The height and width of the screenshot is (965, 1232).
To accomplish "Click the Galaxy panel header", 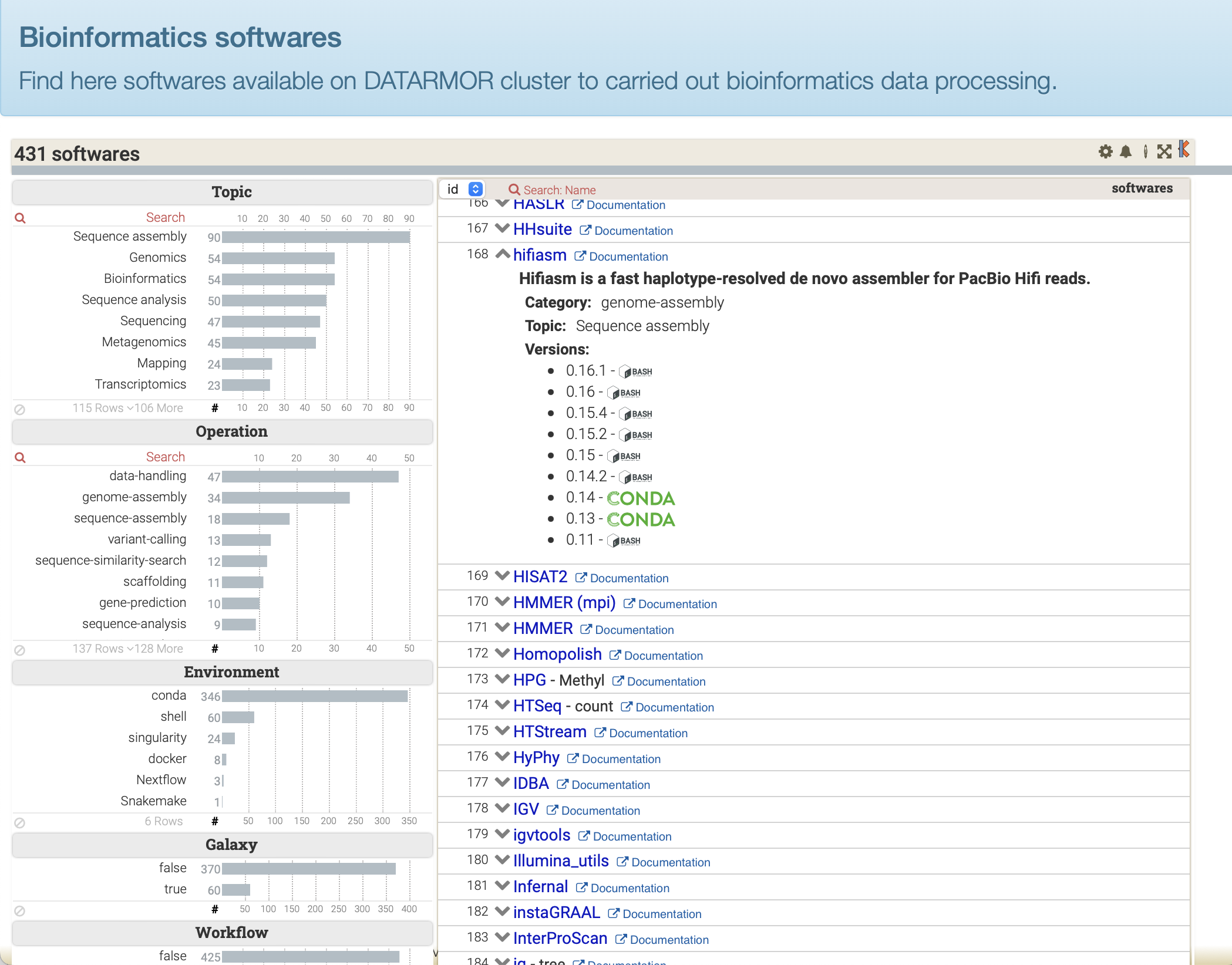I will click(x=223, y=845).
